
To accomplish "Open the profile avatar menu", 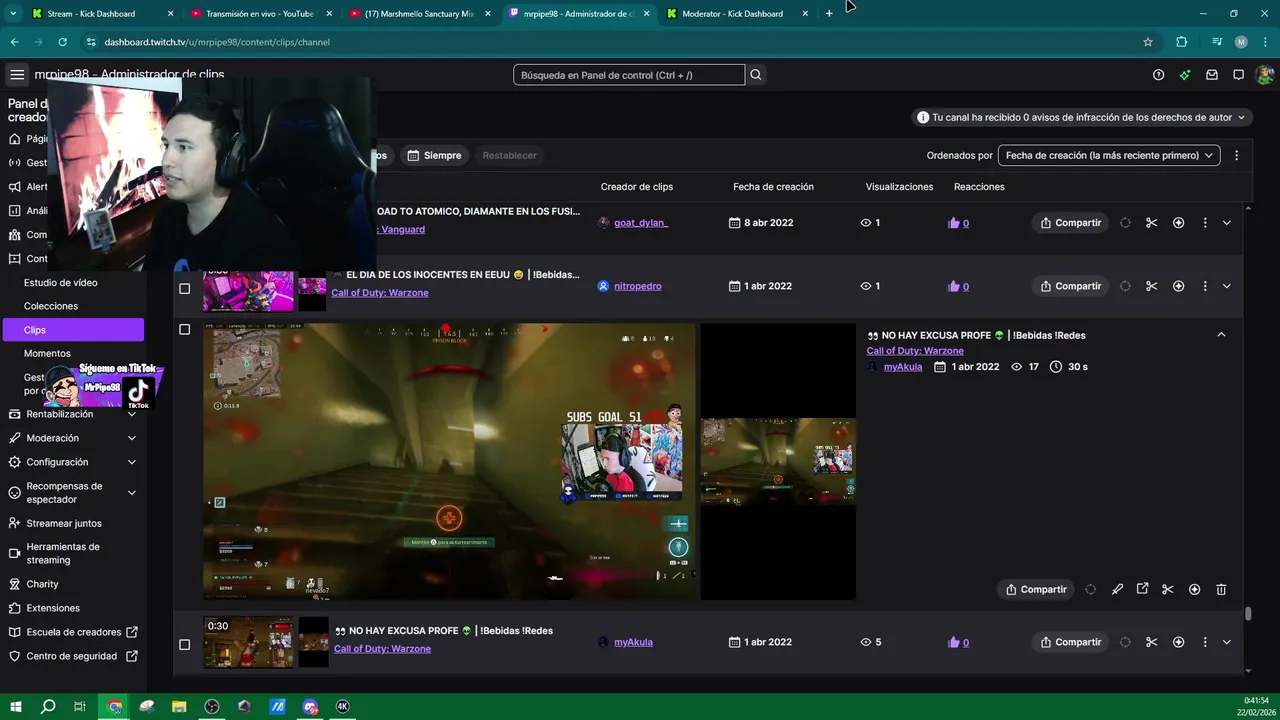I will [x=1264, y=75].
